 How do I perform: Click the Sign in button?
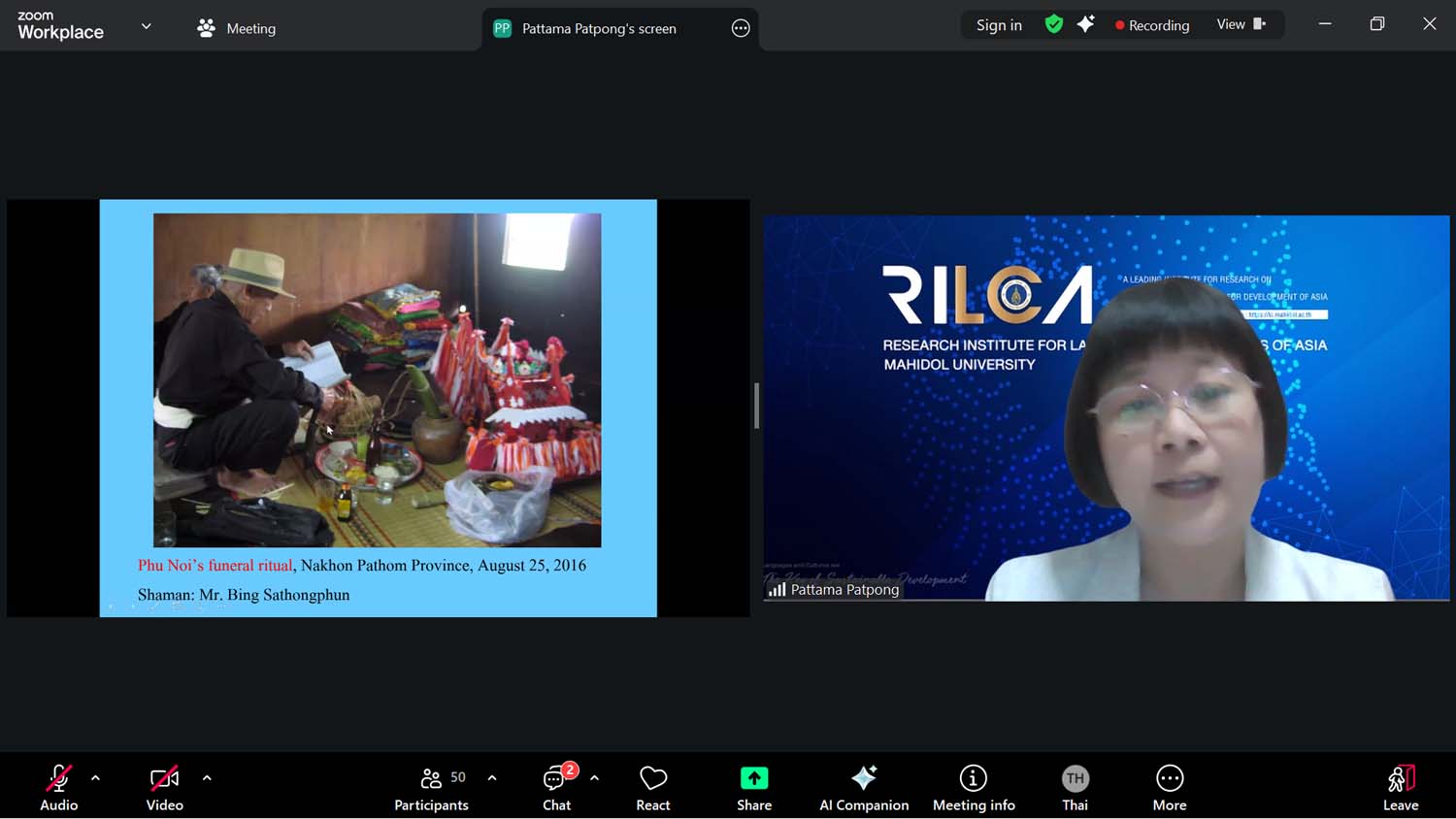pyautogui.click(x=999, y=25)
